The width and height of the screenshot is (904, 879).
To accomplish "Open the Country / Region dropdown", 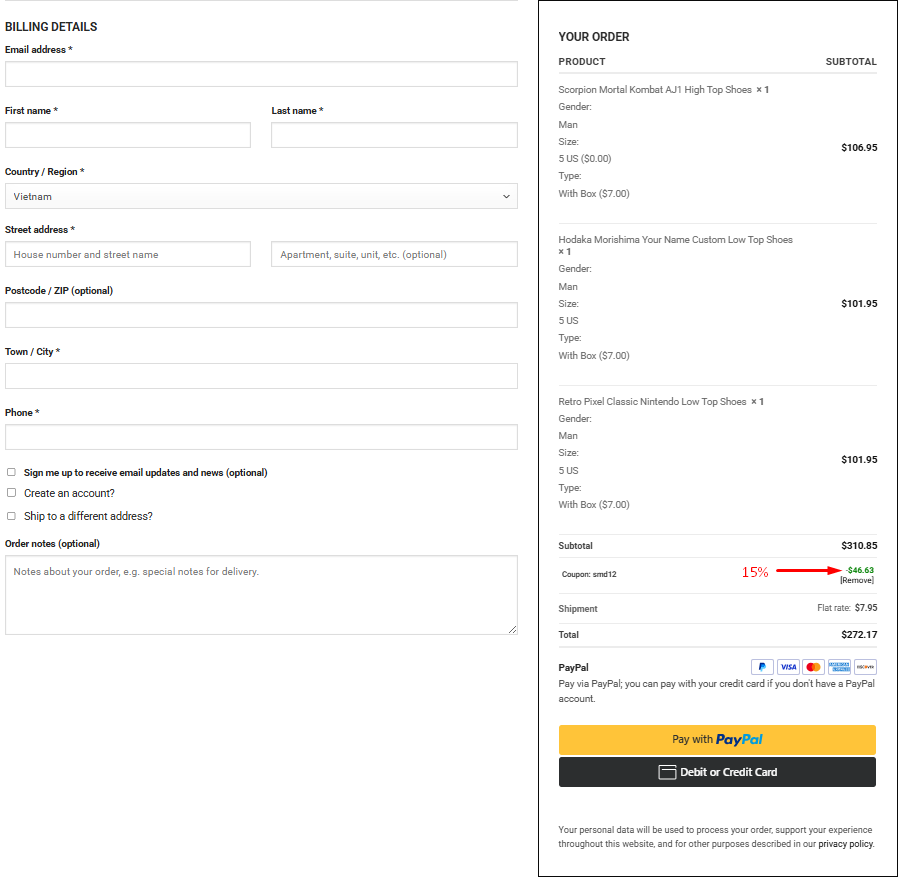I will click(x=261, y=196).
